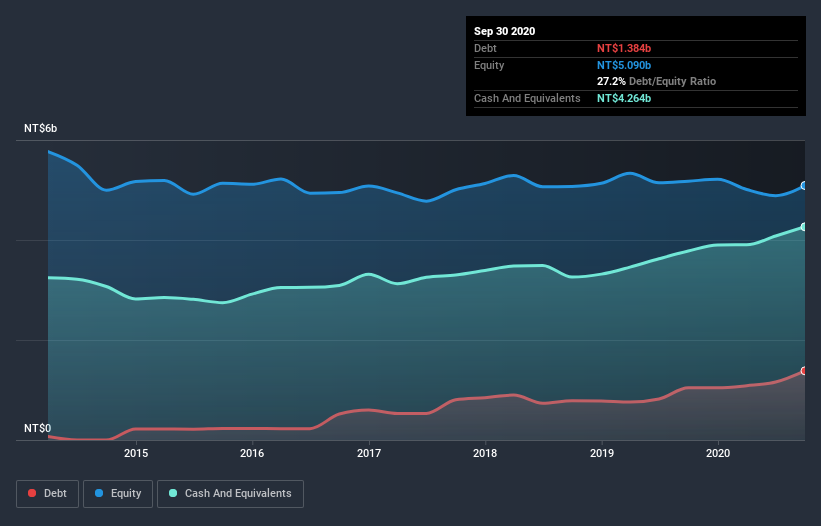The image size is (821, 526).
Task: Click the 2018 x-axis label
Action: (x=485, y=453)
